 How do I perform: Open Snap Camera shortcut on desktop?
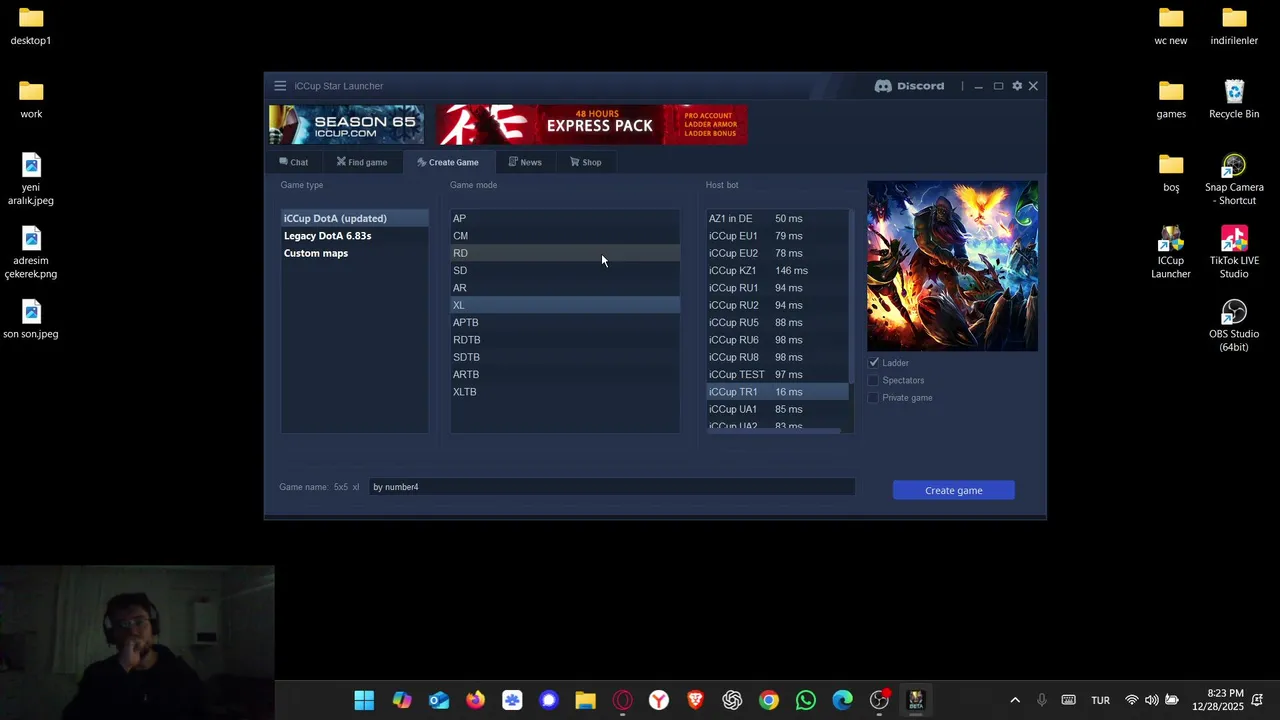[x=1234, y=180]
